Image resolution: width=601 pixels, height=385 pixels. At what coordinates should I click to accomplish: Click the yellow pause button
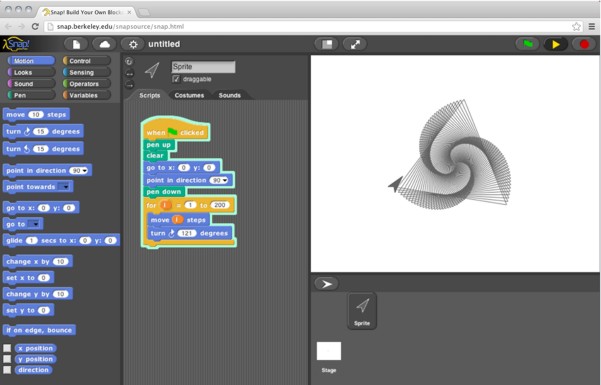coord(556,44)
